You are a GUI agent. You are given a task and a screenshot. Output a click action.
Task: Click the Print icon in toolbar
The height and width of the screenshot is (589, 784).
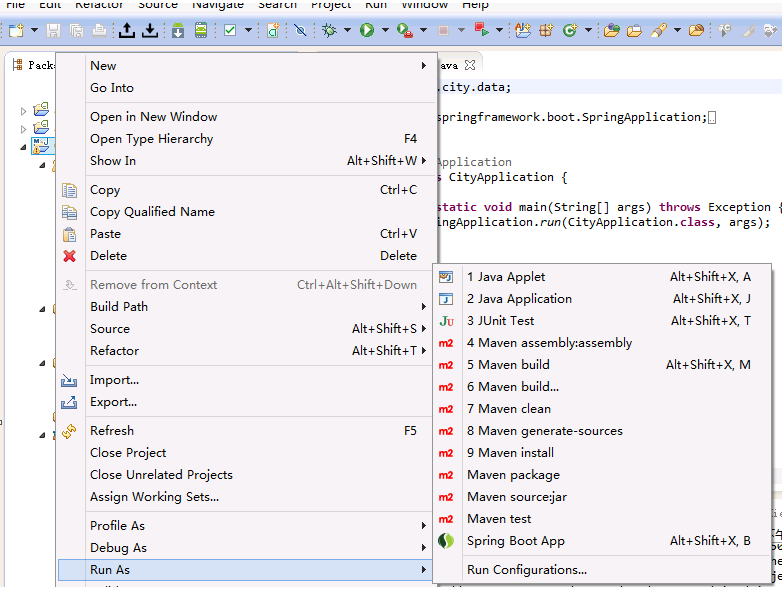click(100, 30)
